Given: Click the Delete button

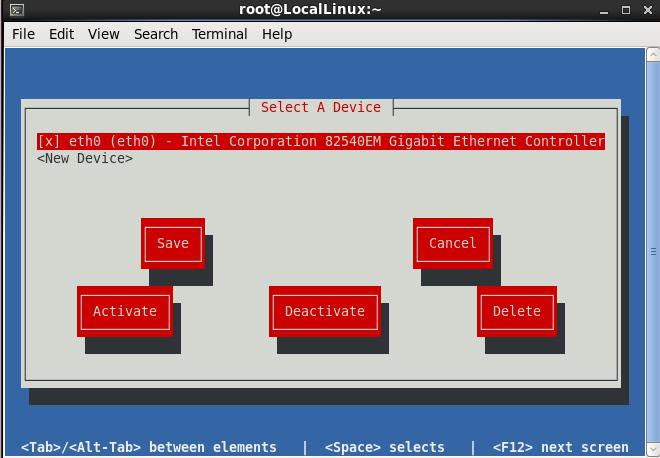Looking at the screenshot, I should pos(516,312).
